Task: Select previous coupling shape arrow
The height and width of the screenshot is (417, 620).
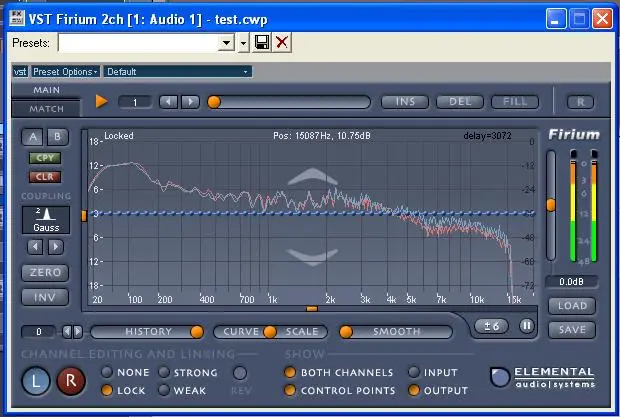Action: [x=35, y=247]
